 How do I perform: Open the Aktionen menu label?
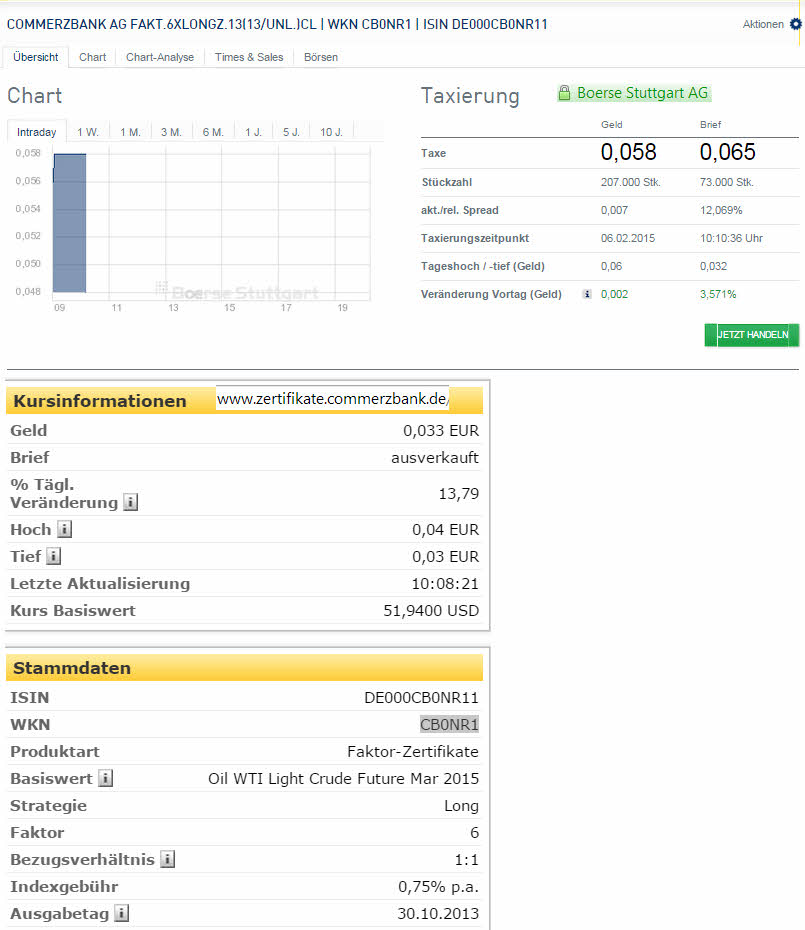[763, 24]
